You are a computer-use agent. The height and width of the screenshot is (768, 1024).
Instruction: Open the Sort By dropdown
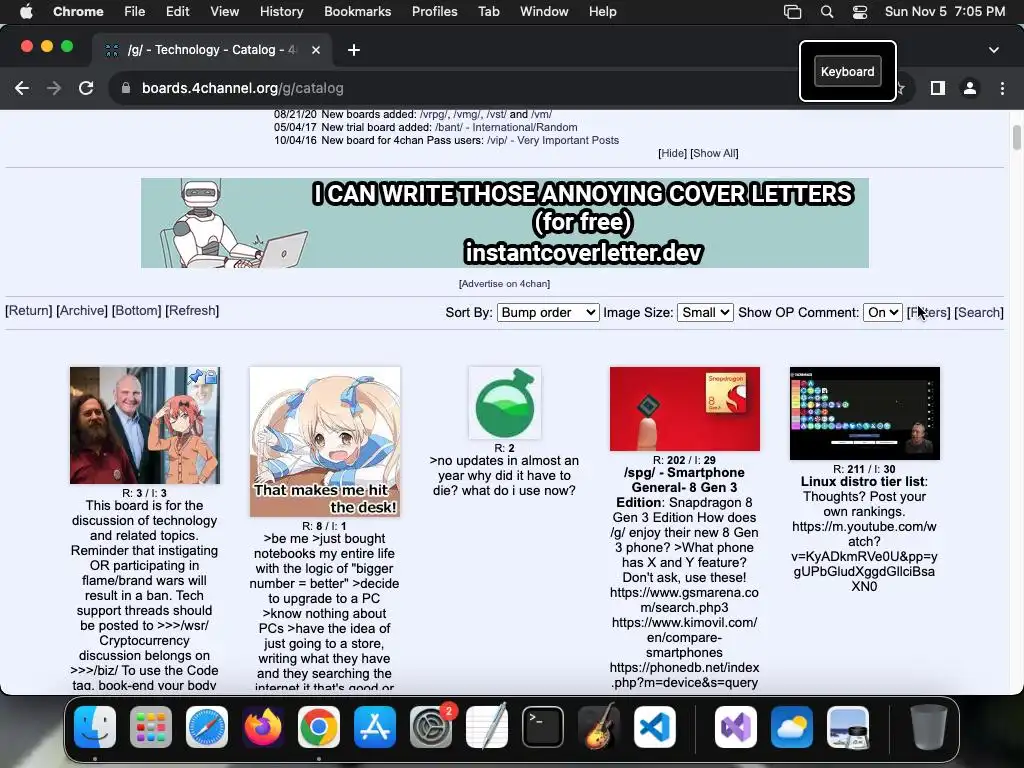548,312
